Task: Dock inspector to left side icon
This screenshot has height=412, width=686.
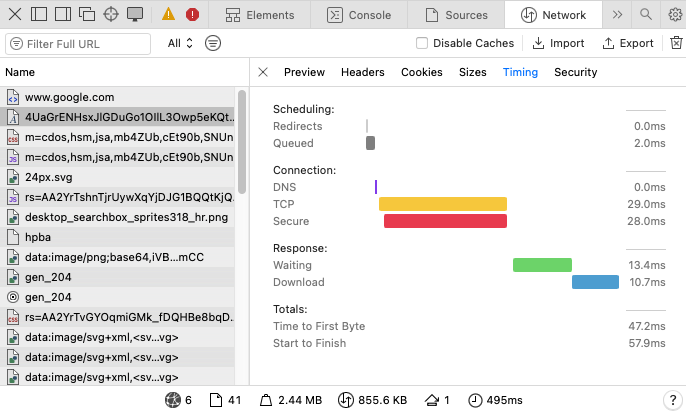Action: (x=39, y=14)
